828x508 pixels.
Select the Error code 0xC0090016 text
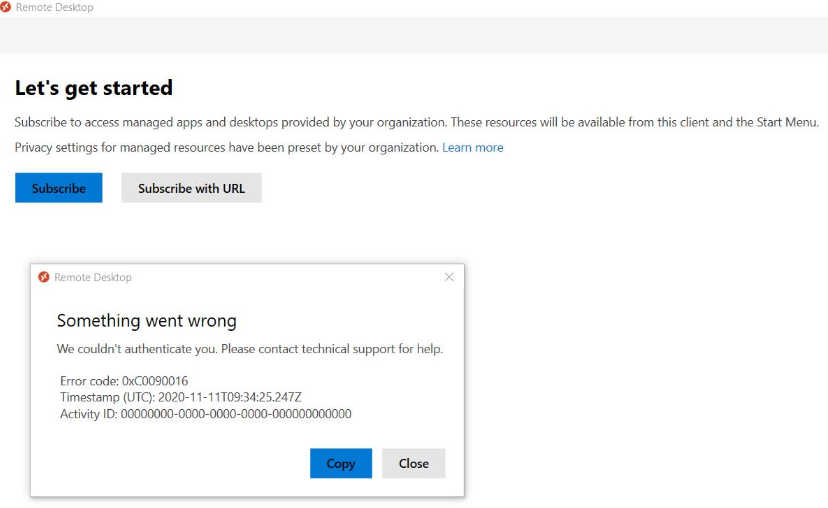124,381
